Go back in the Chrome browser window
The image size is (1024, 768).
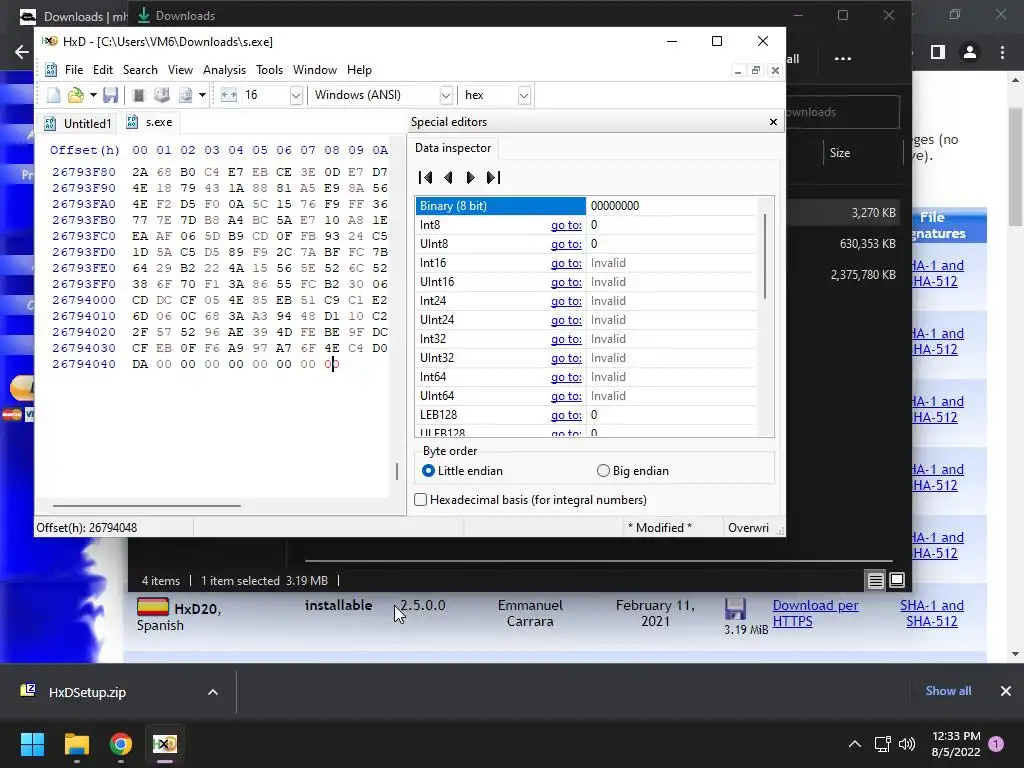coord(22,52)
